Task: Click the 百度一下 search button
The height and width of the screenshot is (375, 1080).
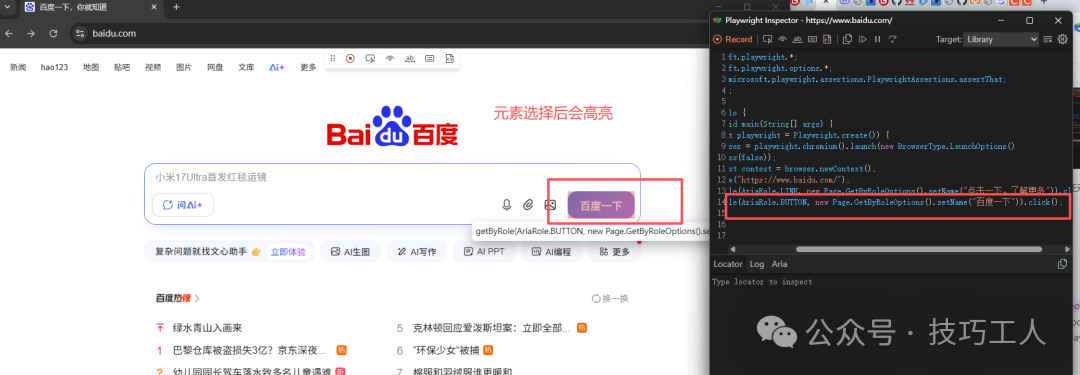Action: coord(601,205)
